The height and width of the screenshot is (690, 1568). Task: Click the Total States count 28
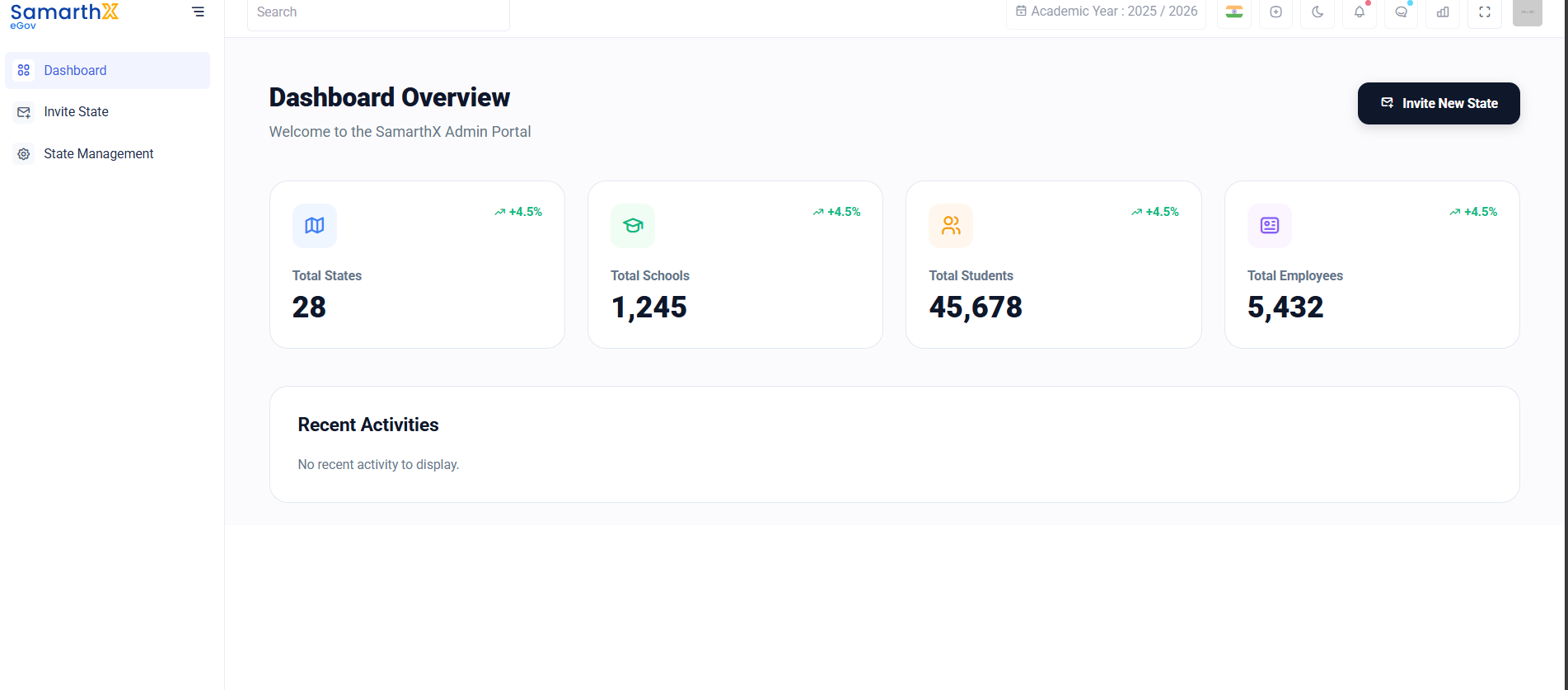(309, 307)
